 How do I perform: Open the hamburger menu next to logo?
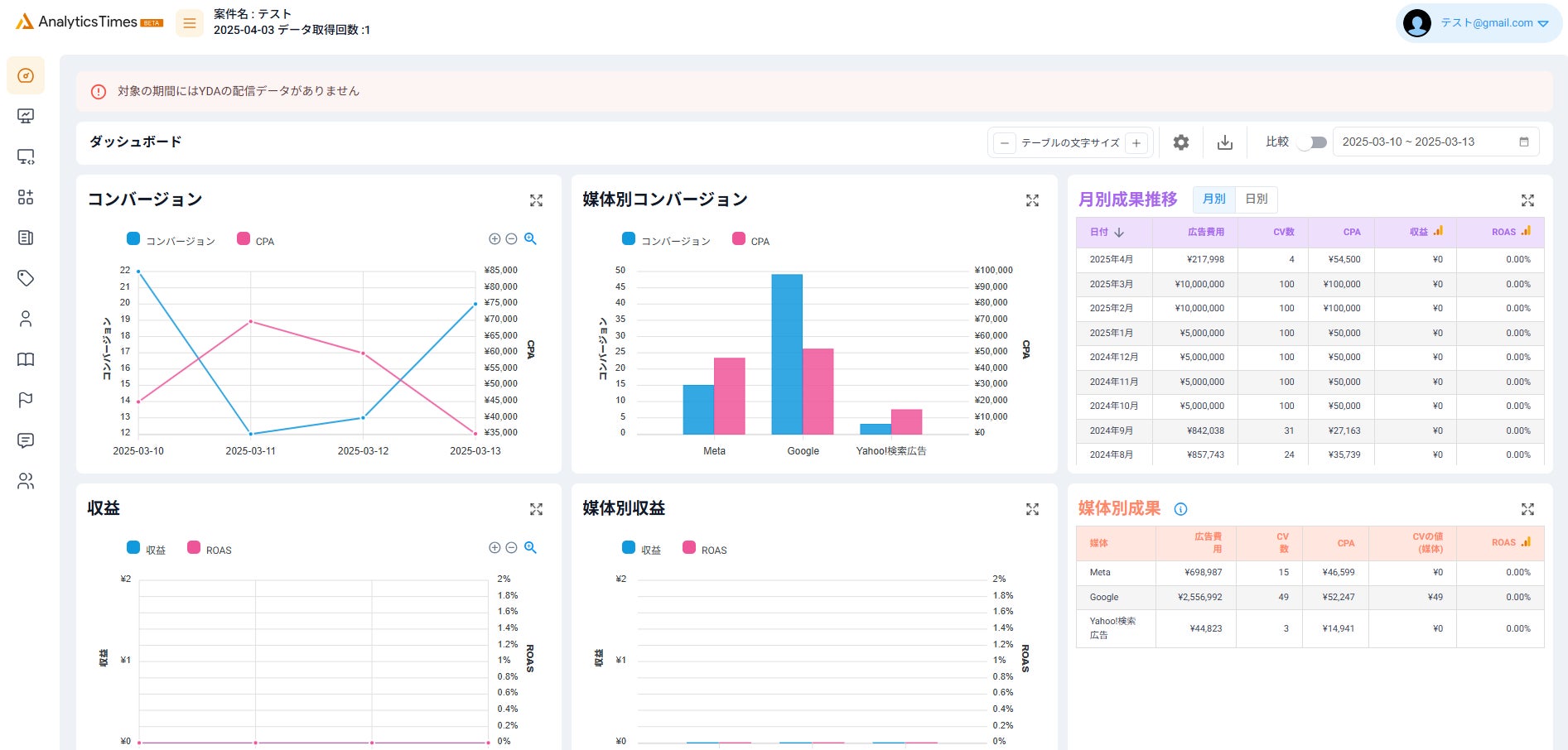pyautogui.click(x=190, y=23)
